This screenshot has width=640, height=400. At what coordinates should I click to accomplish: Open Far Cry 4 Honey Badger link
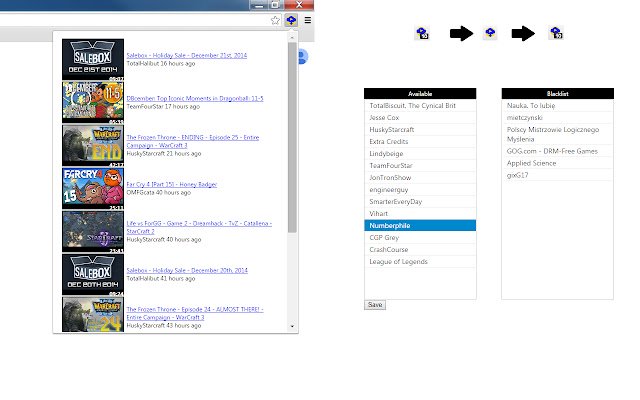pyautogui.click(x=171, y=184)
